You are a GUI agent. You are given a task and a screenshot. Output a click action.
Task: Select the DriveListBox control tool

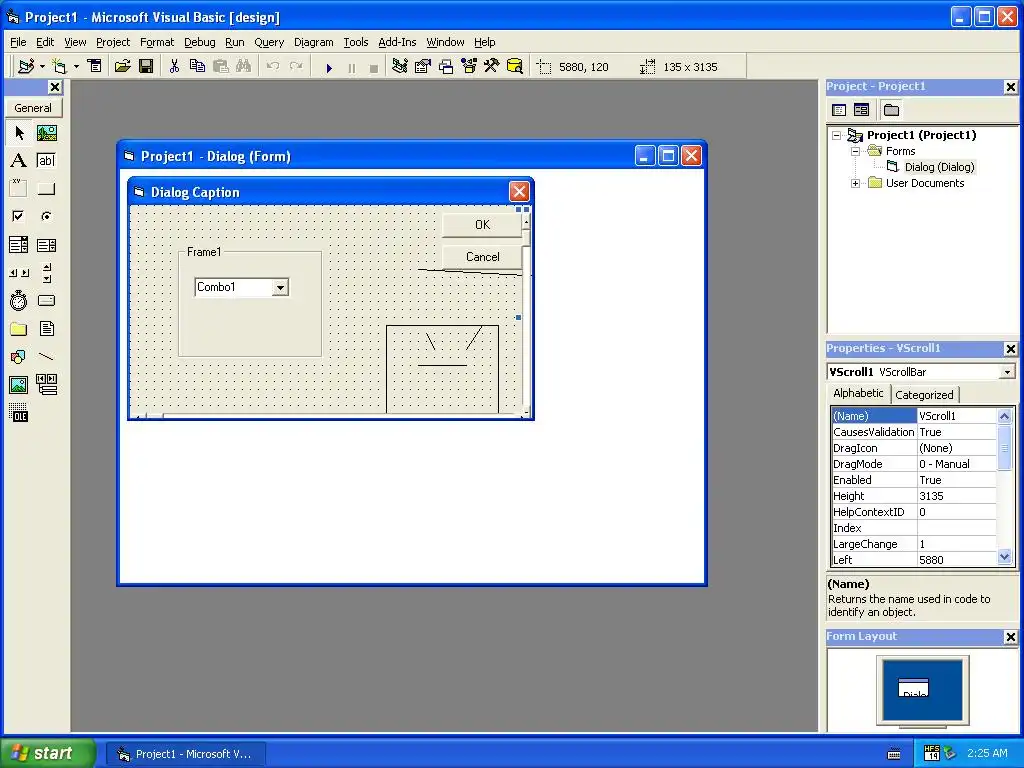pyautogui.click(x=46, y=301)
